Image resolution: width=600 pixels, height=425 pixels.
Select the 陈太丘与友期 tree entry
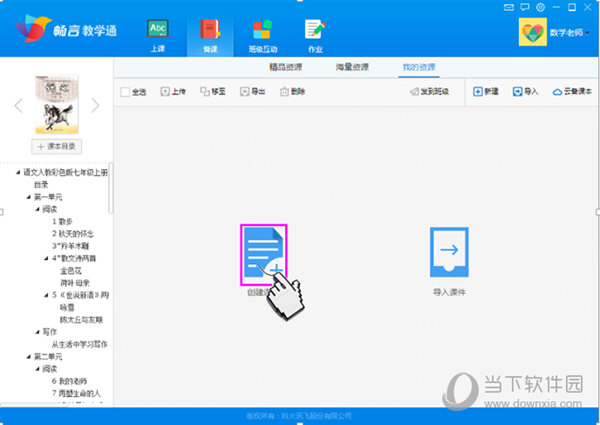[81, 319]
